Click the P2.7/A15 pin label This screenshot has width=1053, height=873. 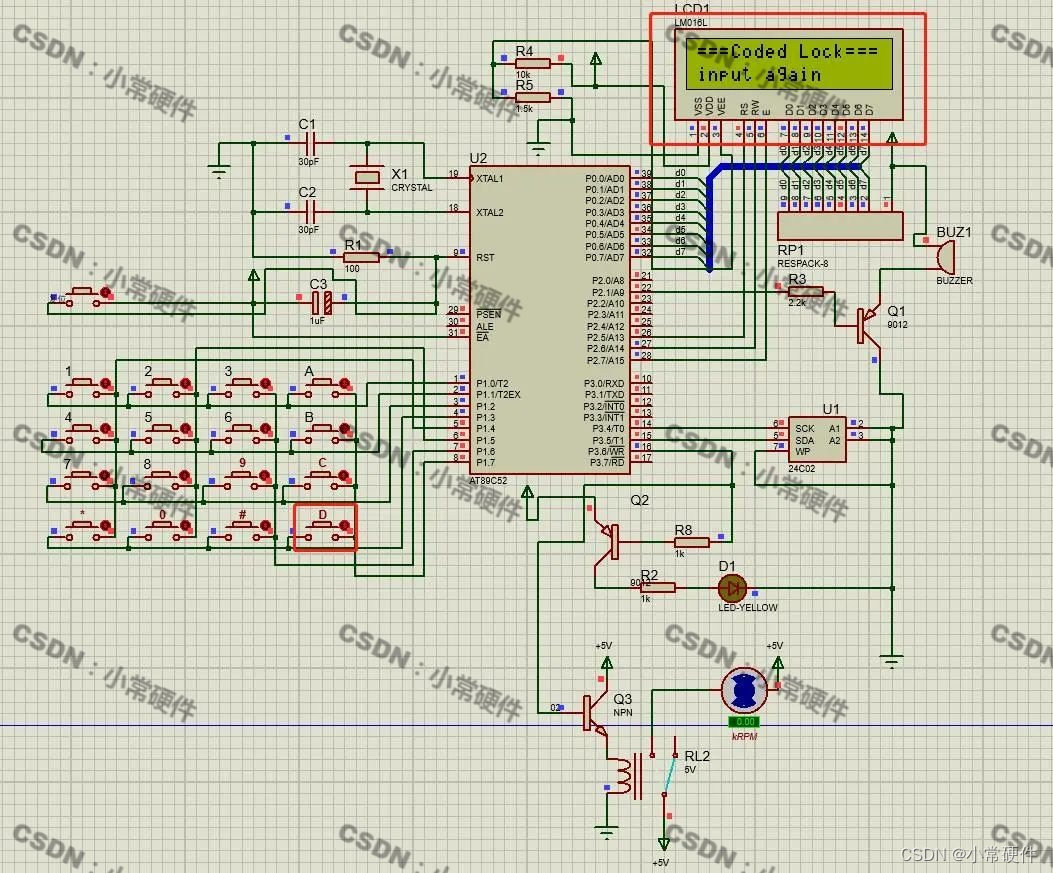(605, 361)
